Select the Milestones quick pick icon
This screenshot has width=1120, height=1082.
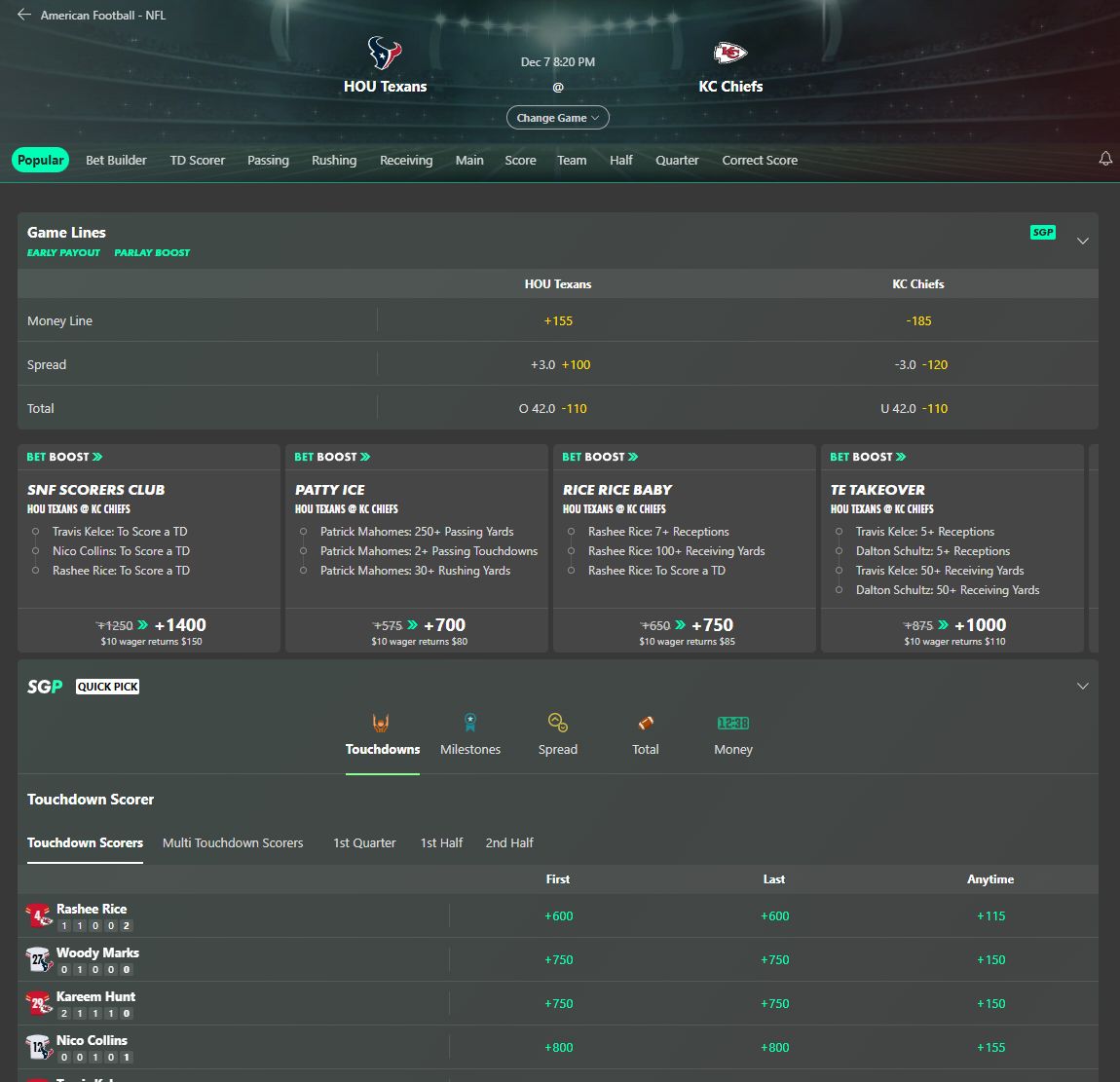click(x=470, y=730)
